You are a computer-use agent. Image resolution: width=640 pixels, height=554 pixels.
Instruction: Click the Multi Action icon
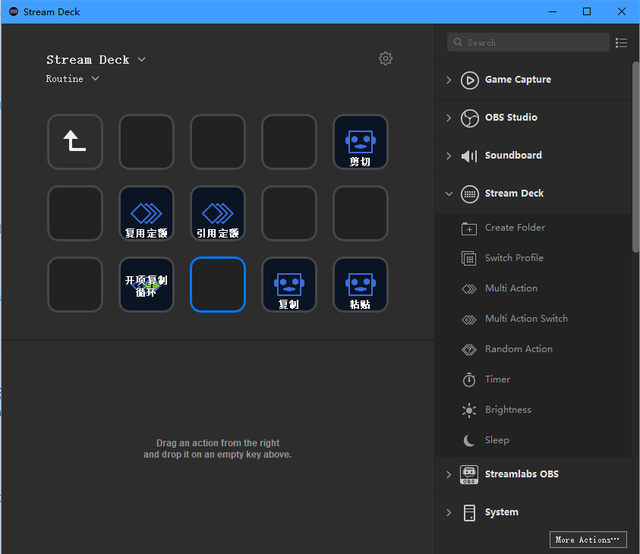(x=469, y=289)
